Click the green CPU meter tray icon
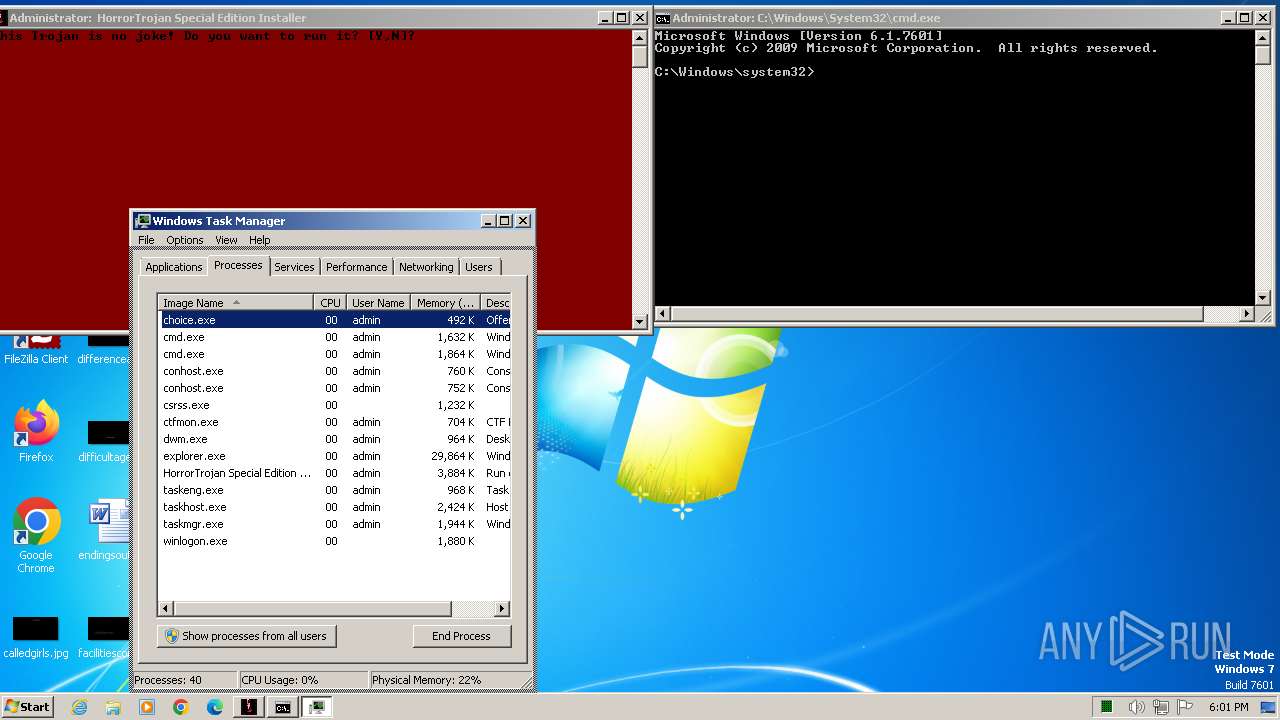This screenshot has width=1280, height=720. [x=1107, y=707]
